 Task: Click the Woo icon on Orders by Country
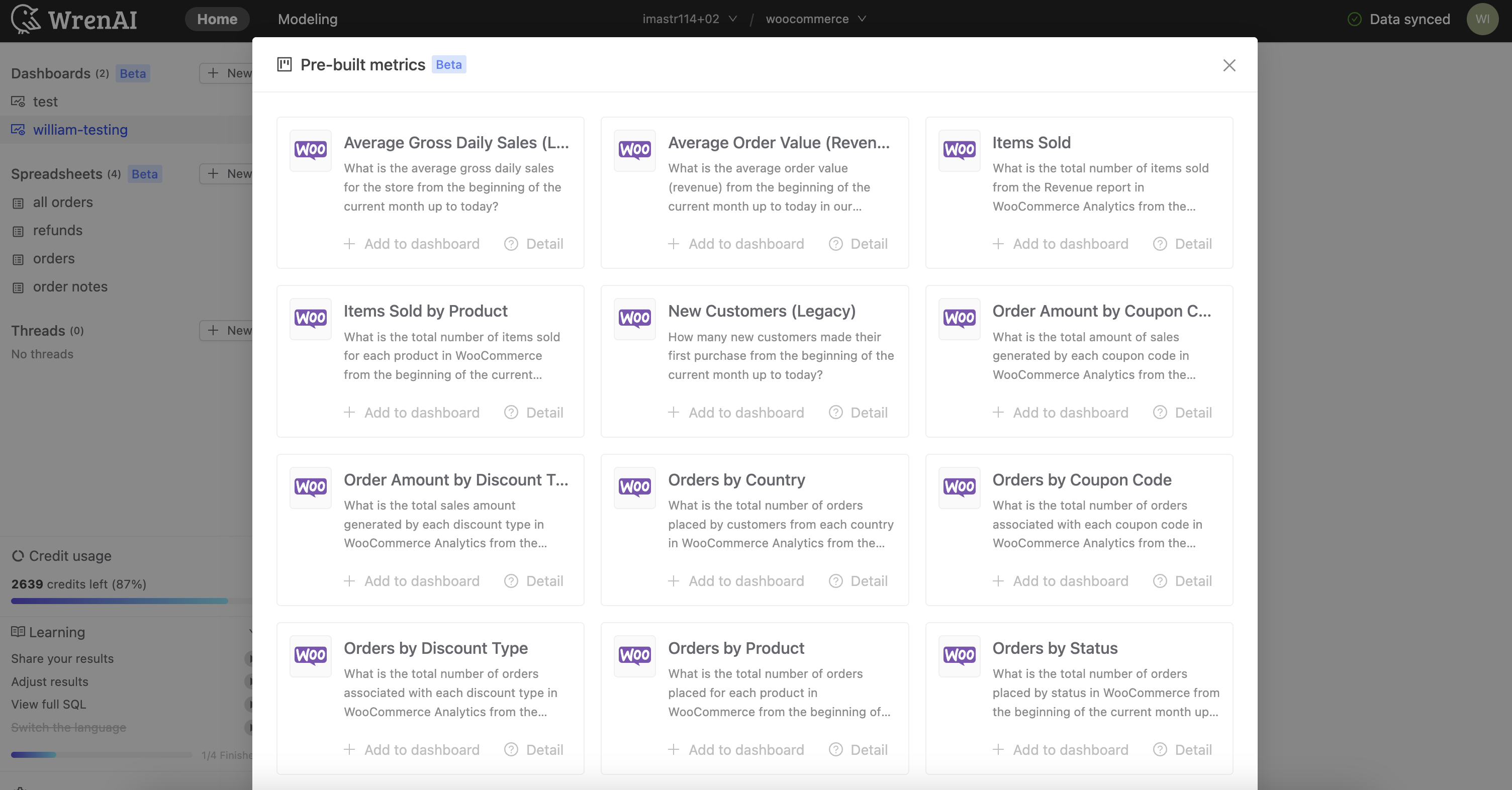[634, 487]
